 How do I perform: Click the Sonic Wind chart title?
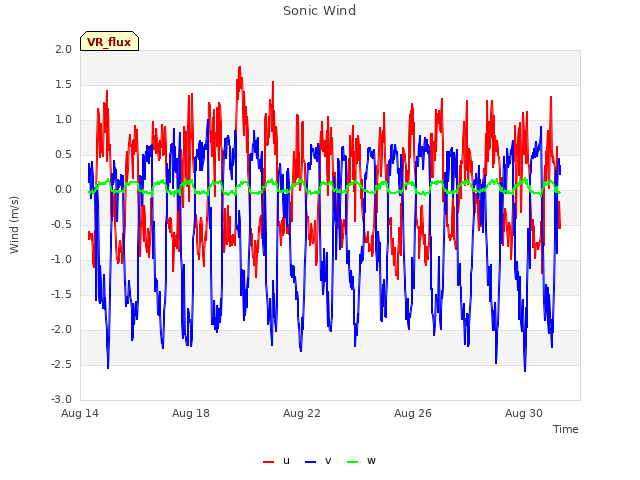tap(320, 11)
